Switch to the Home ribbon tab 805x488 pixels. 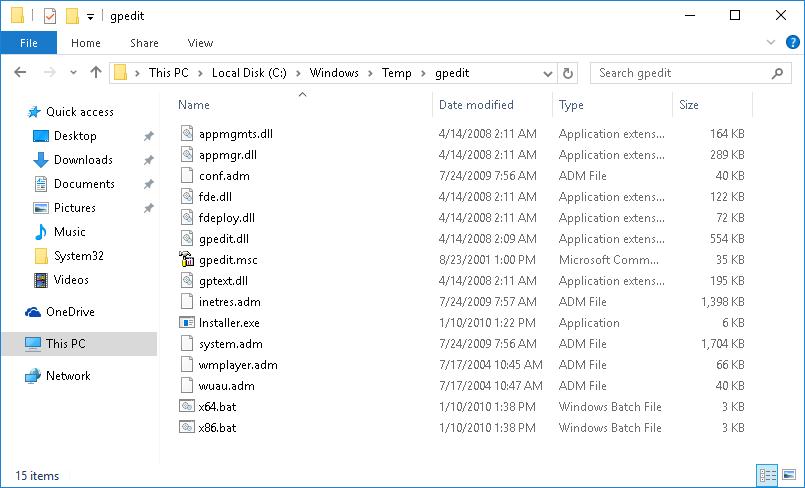click(86, 43)
